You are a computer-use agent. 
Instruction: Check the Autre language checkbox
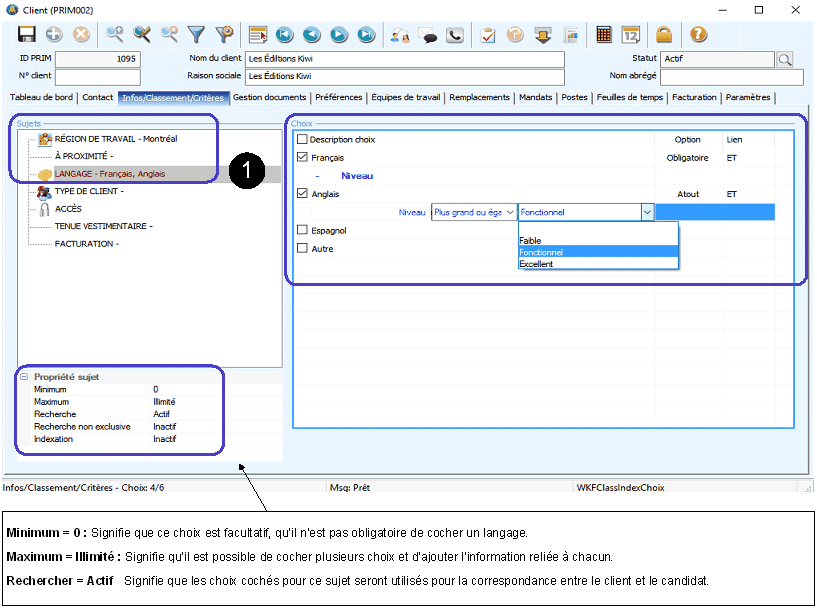point(303,248)
